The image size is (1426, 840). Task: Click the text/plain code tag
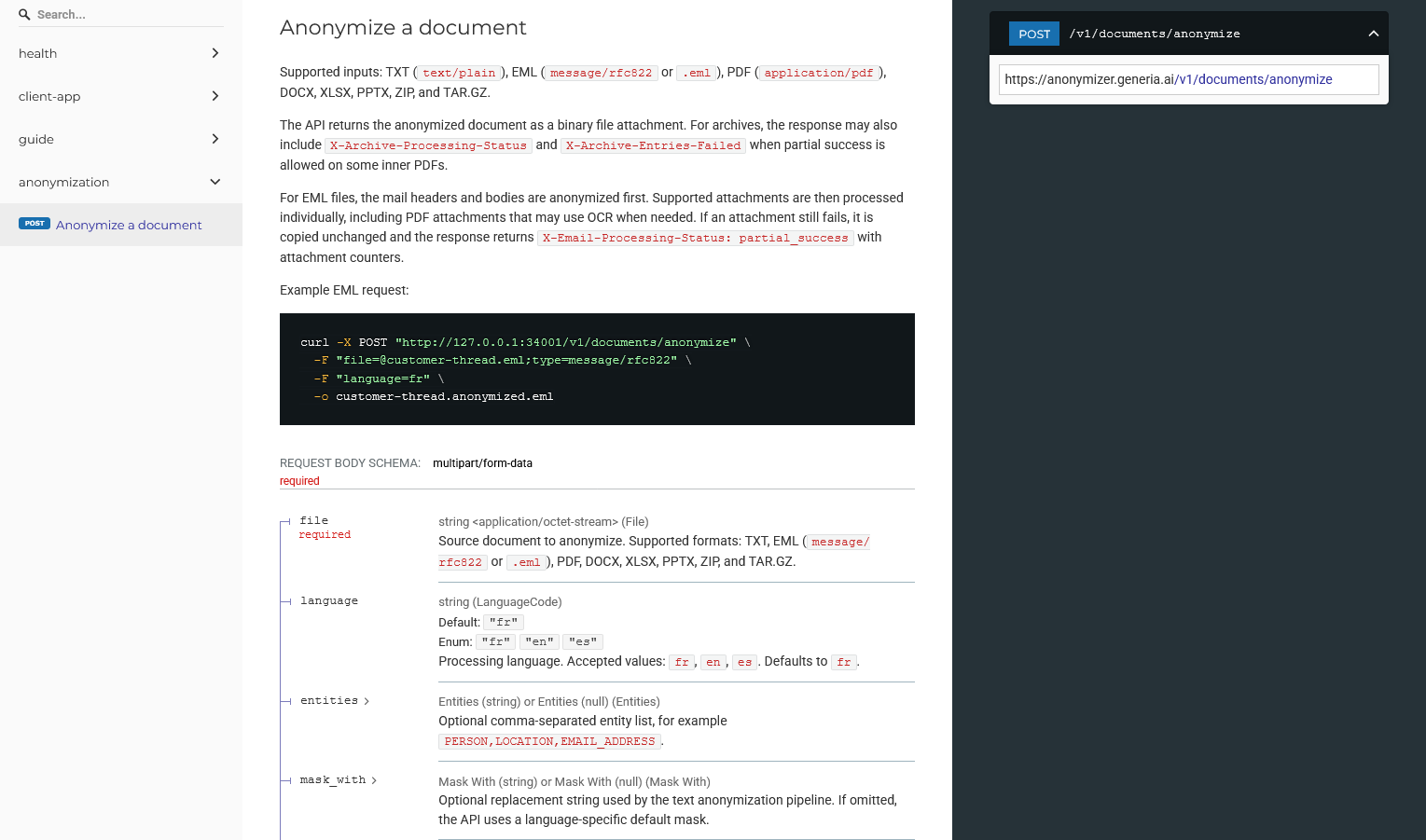coord(459,73)
